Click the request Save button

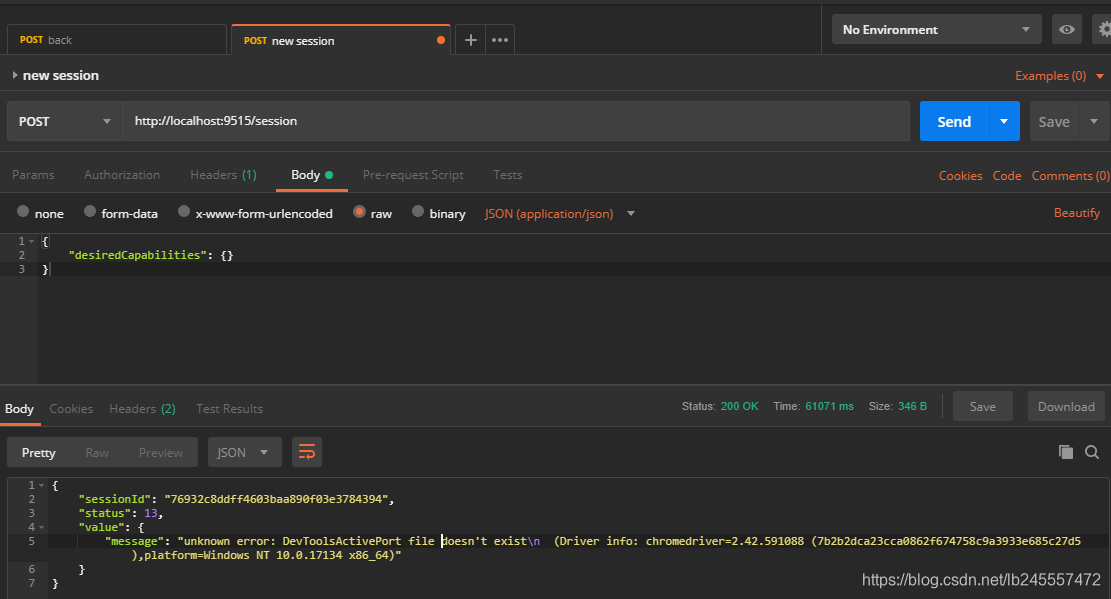[1054, 121]
